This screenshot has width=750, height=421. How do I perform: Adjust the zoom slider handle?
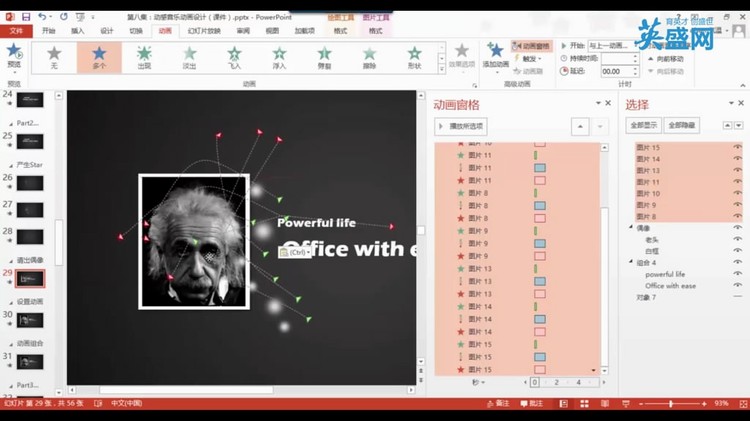671,404
